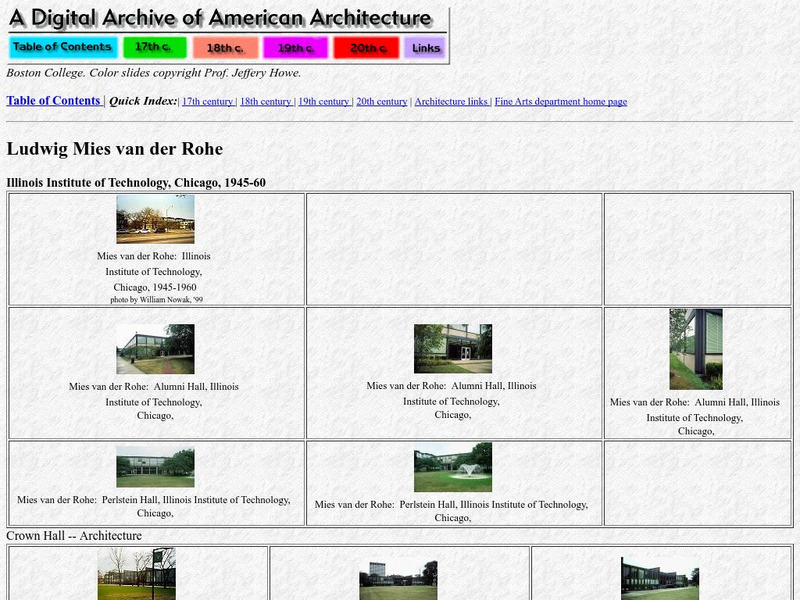The width and height of the screenshot is (800, 600).
Task: Click the Alumni Hall caption under entrance photo
Action: [x=452, y=400]
